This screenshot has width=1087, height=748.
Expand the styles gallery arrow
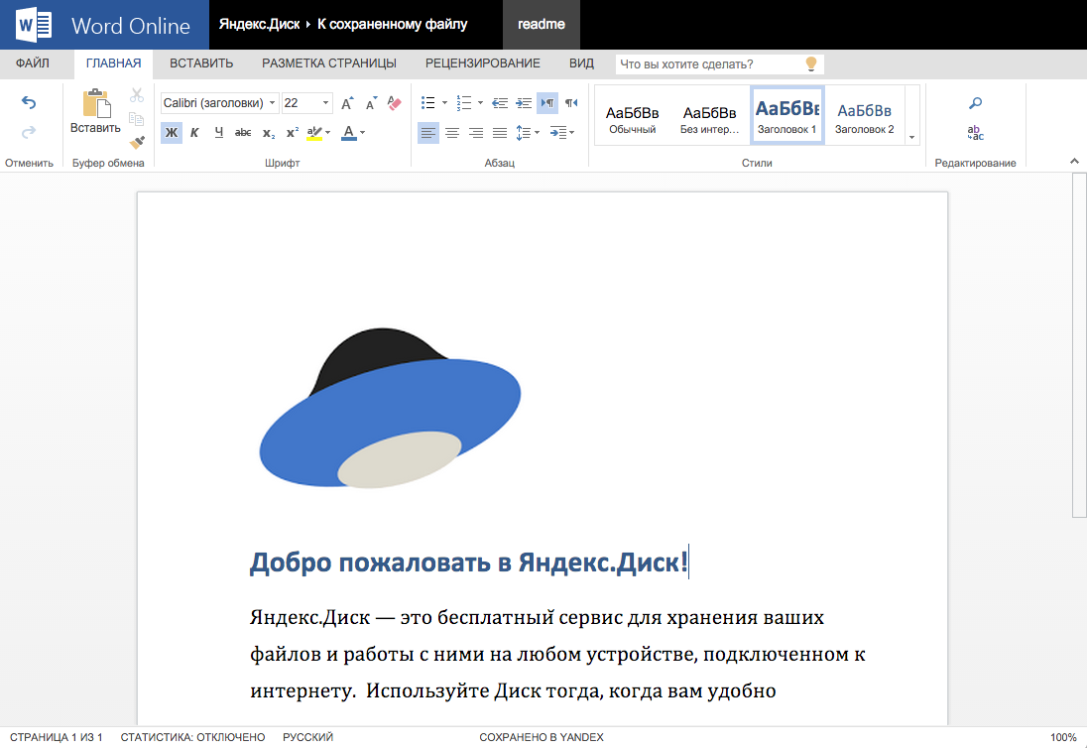click(x=911, y=137)
